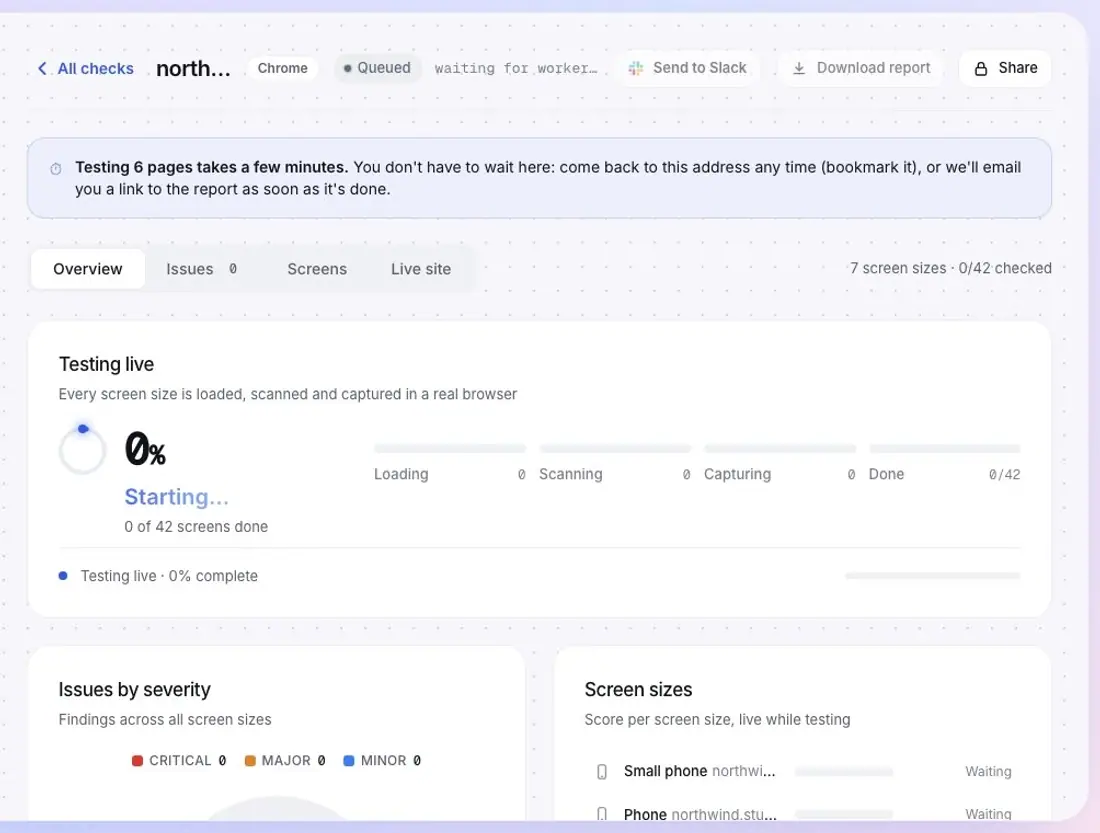The height and width of the screenshot is (833, 1100).
Task: Click the back chevron beside All checks
Action: point(42,68)
